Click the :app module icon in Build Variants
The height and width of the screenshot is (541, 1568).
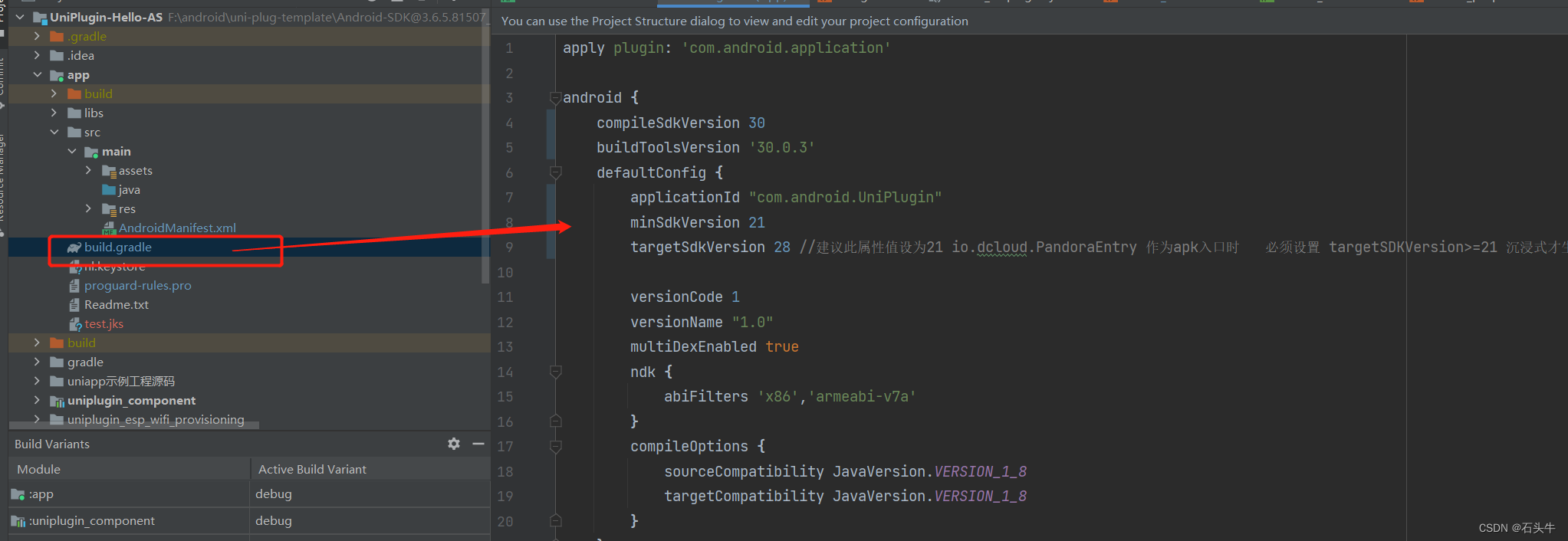coord(18,494)
